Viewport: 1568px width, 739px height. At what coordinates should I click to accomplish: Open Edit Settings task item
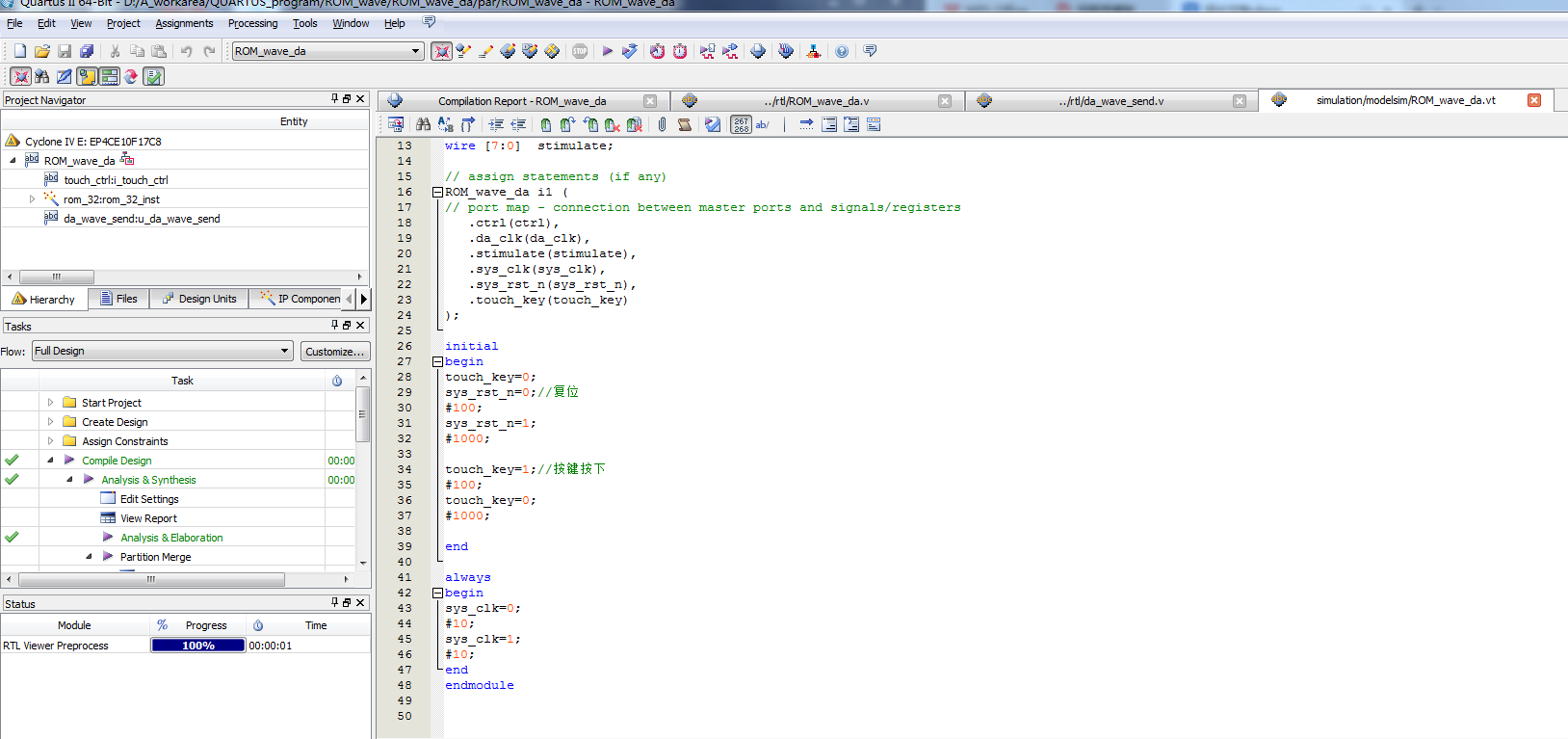point(149,499)
